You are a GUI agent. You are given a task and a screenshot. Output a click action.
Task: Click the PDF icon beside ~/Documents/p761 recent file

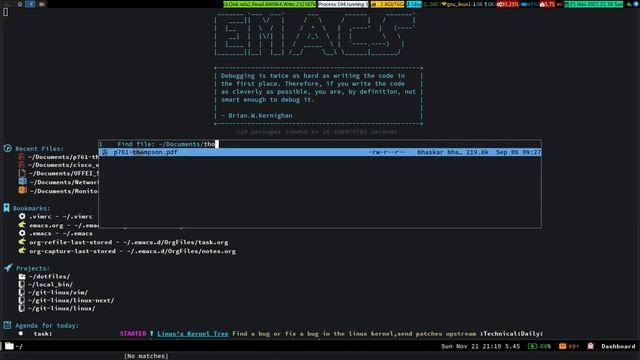click(x=22, y=157)
